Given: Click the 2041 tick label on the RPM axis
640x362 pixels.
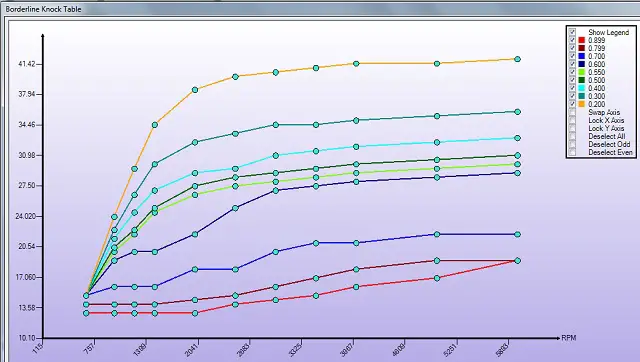Looking at the screenshot, I should pos(192,350).
